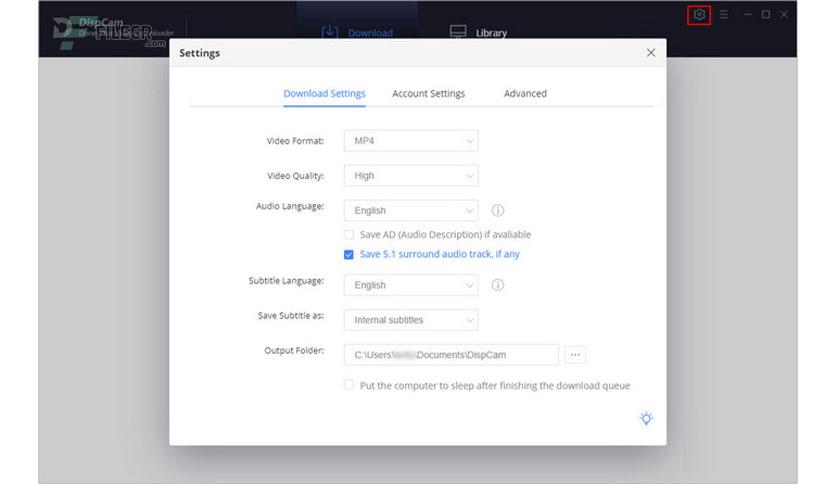Click the Download tab icon in header

[x=330, y=32]
